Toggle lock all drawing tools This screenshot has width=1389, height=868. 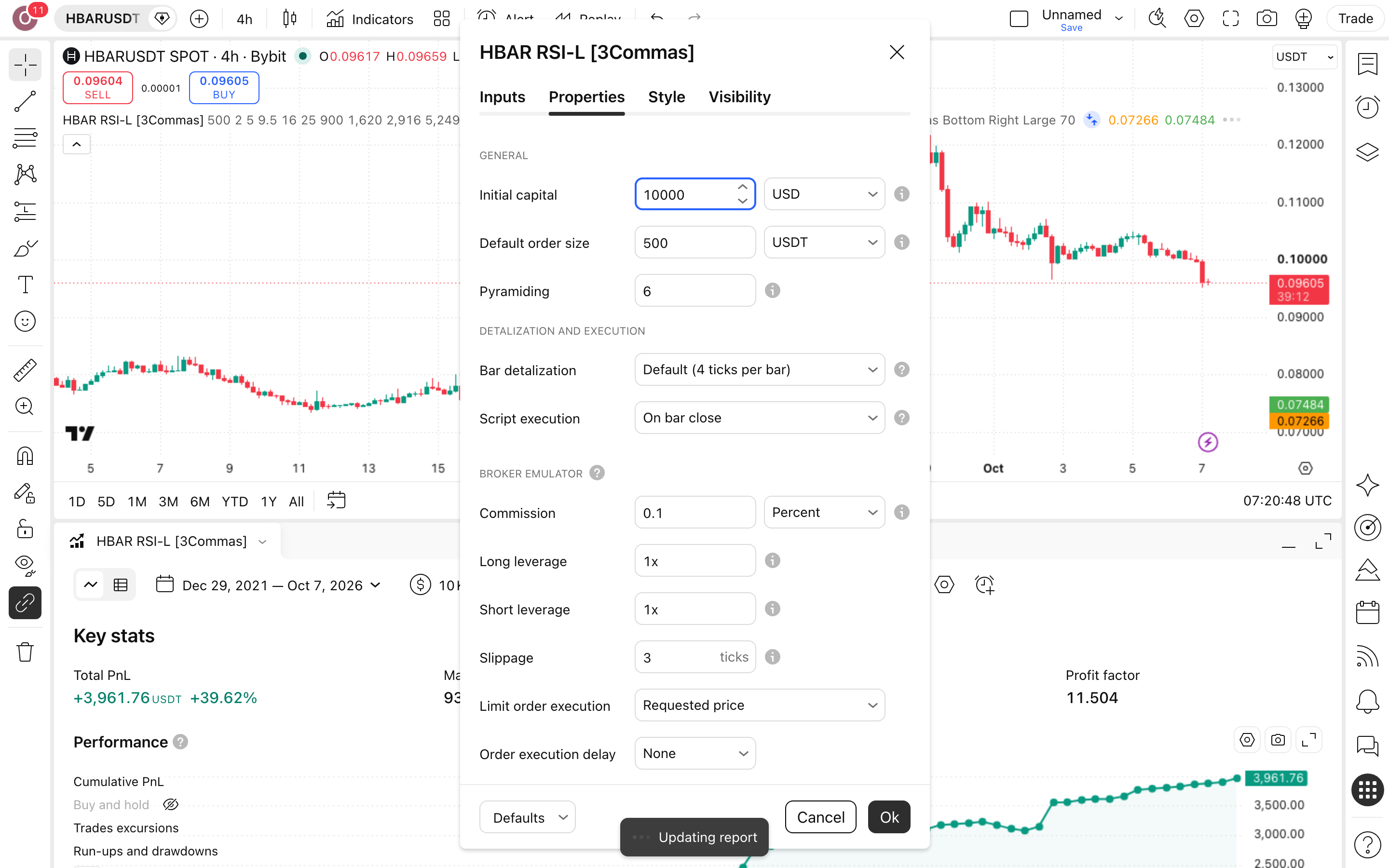point(25,529)
